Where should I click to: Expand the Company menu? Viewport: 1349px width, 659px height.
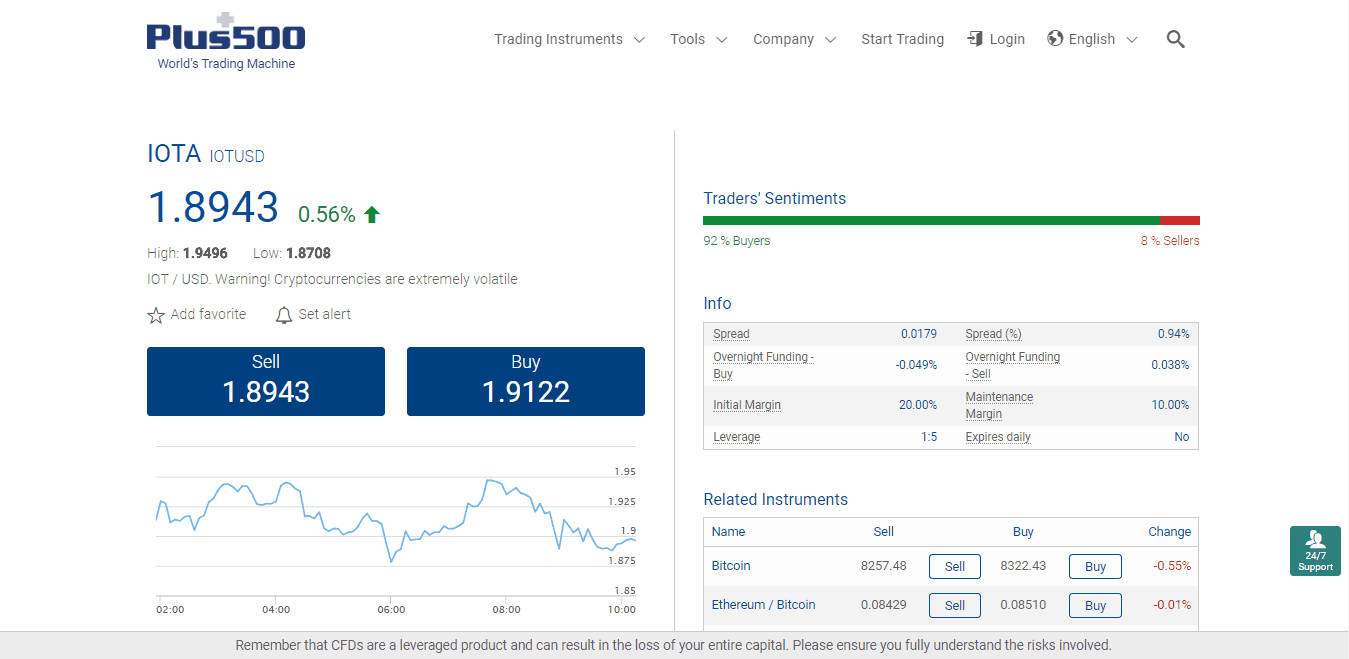tap(794, 39)
